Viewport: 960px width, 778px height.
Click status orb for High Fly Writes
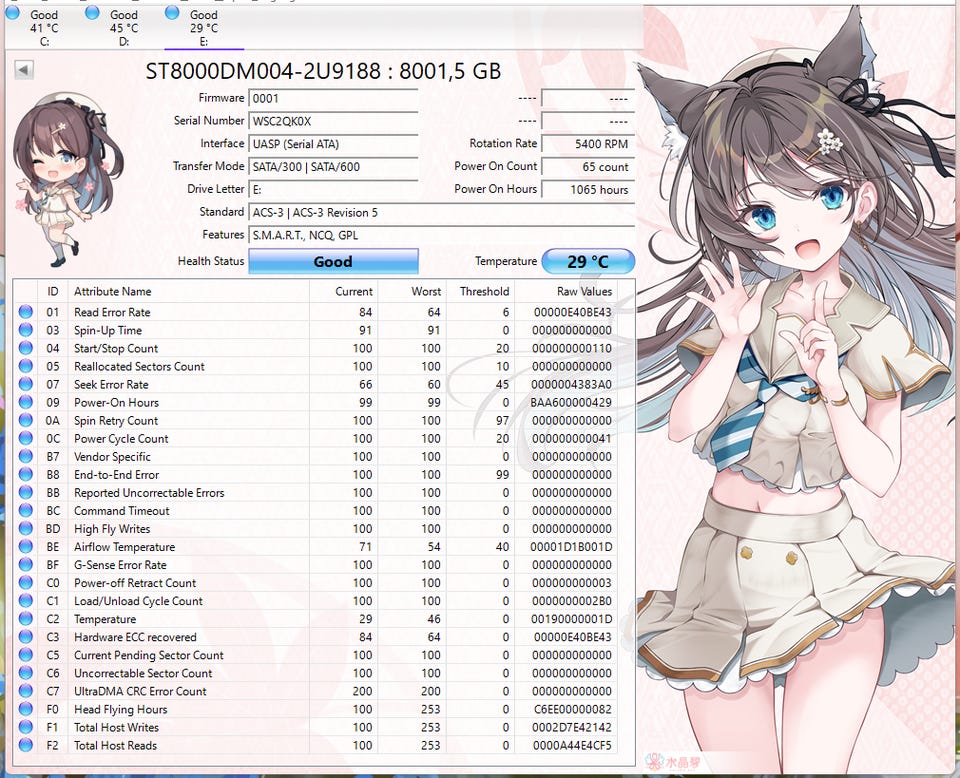pos(26,529)
